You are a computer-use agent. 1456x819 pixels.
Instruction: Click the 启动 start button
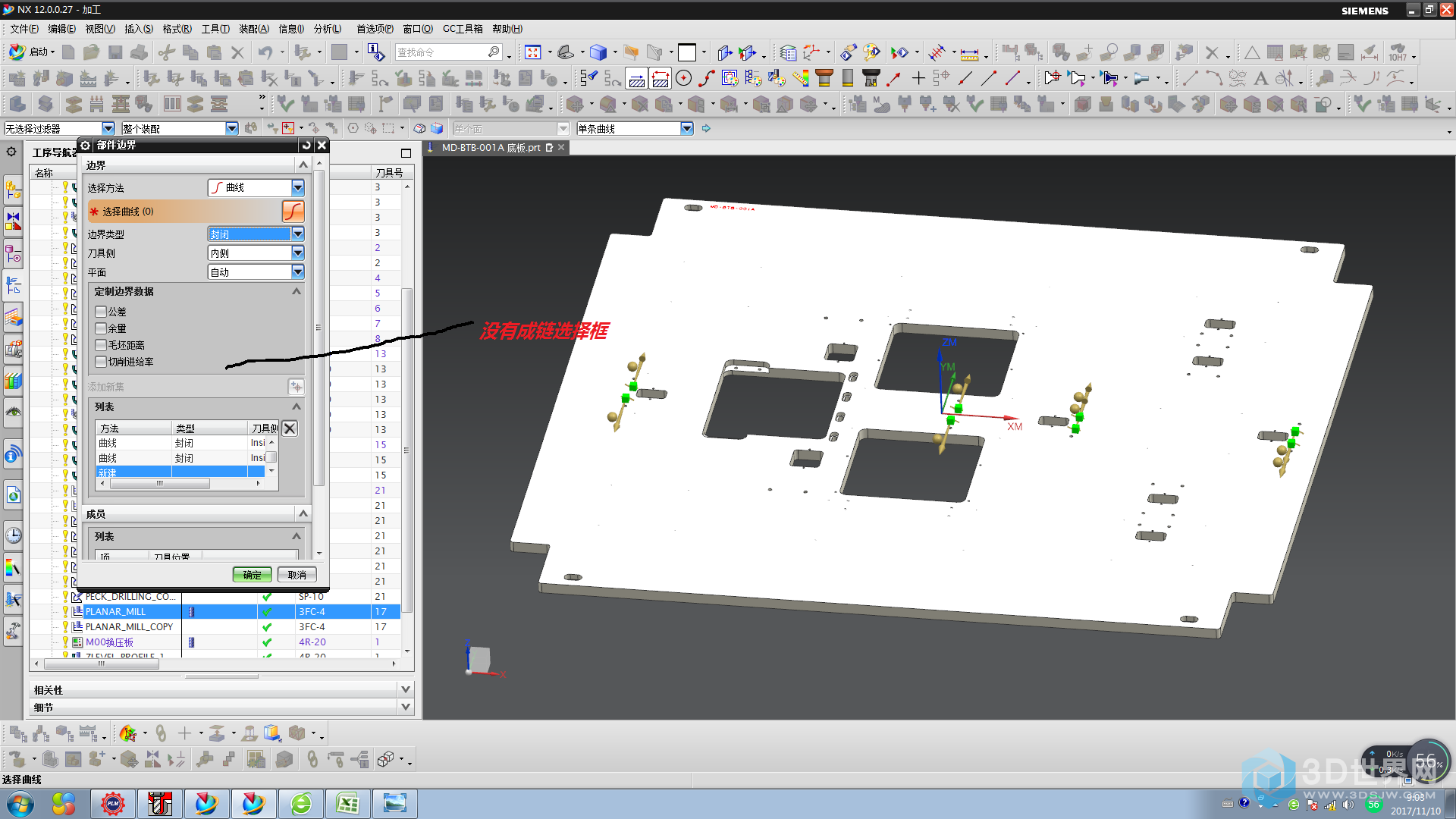click(x=31, y=52)
